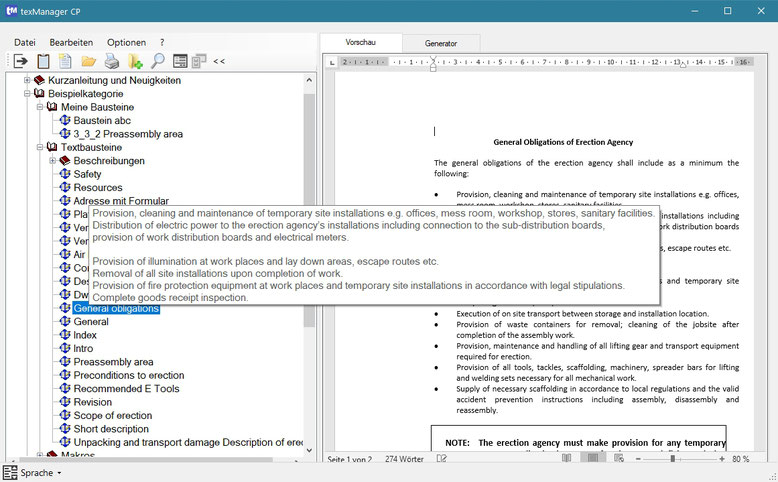Click the zoom in plus button
Screen dimensions: 778x482
(722, 459)
